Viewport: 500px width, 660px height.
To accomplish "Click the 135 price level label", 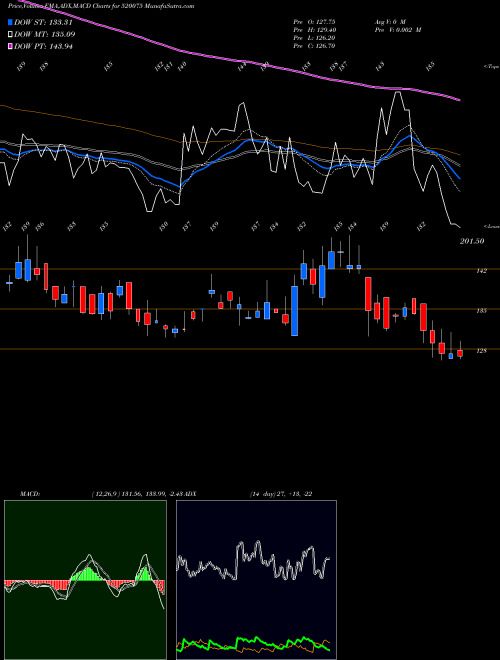I will point(481,311).
